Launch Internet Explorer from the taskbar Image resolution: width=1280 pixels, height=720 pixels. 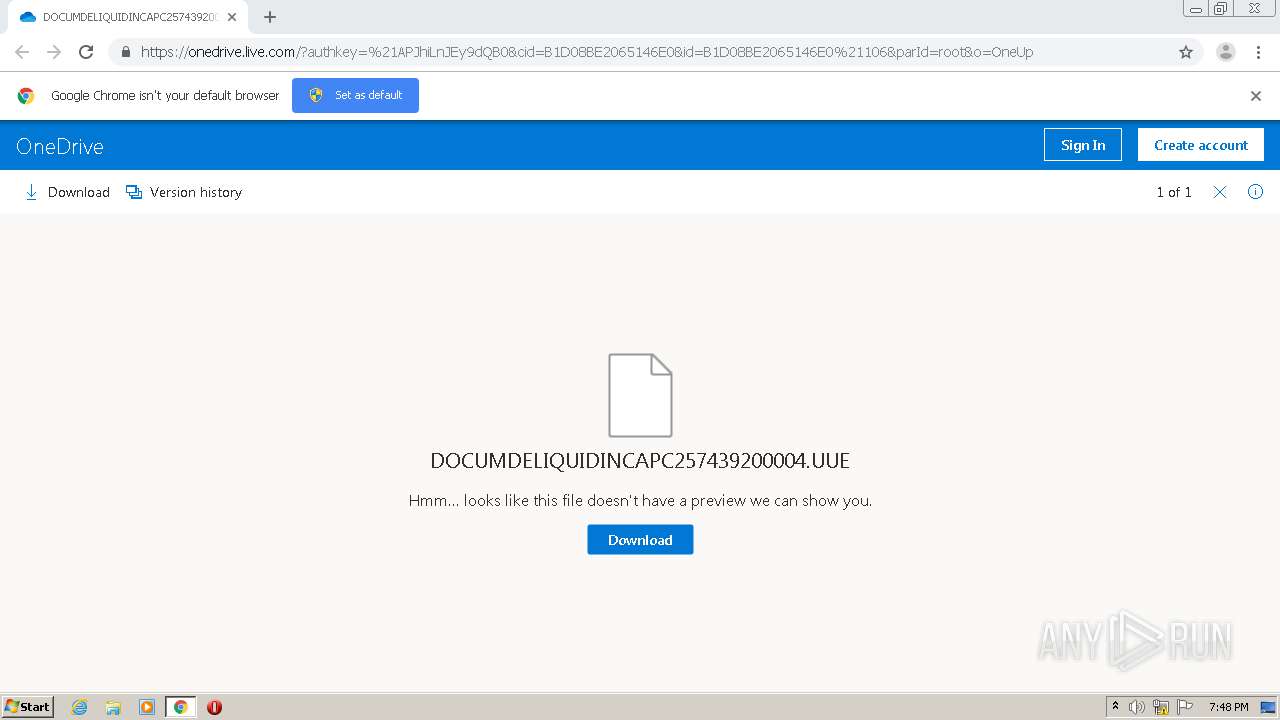click(x=80, y=707)
